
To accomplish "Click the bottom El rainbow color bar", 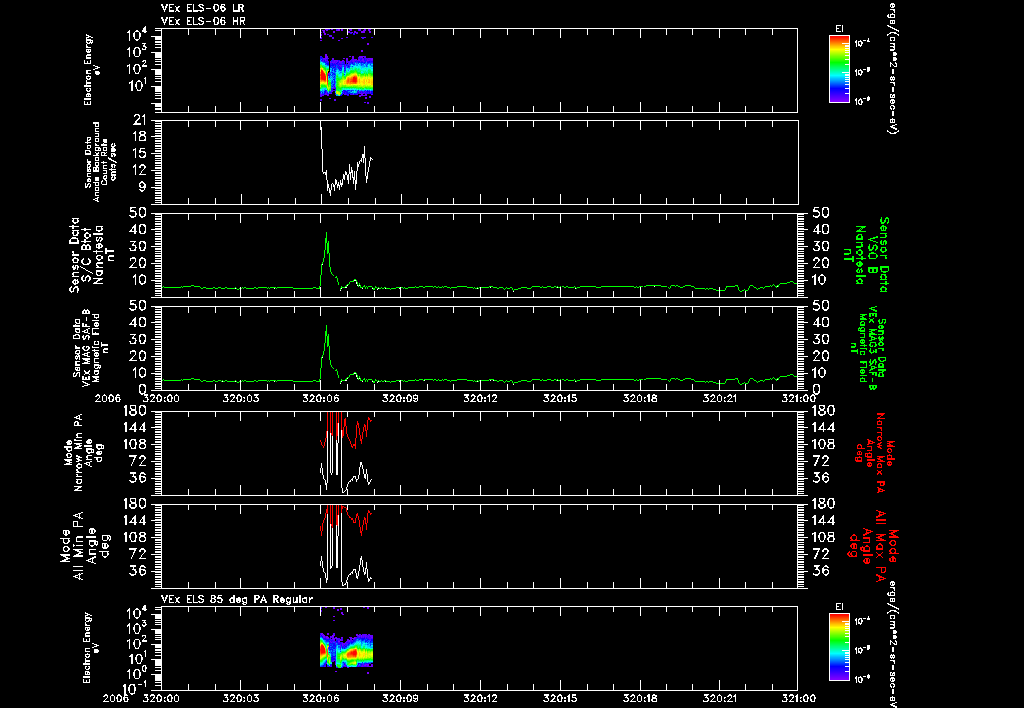I will point(839,647).
